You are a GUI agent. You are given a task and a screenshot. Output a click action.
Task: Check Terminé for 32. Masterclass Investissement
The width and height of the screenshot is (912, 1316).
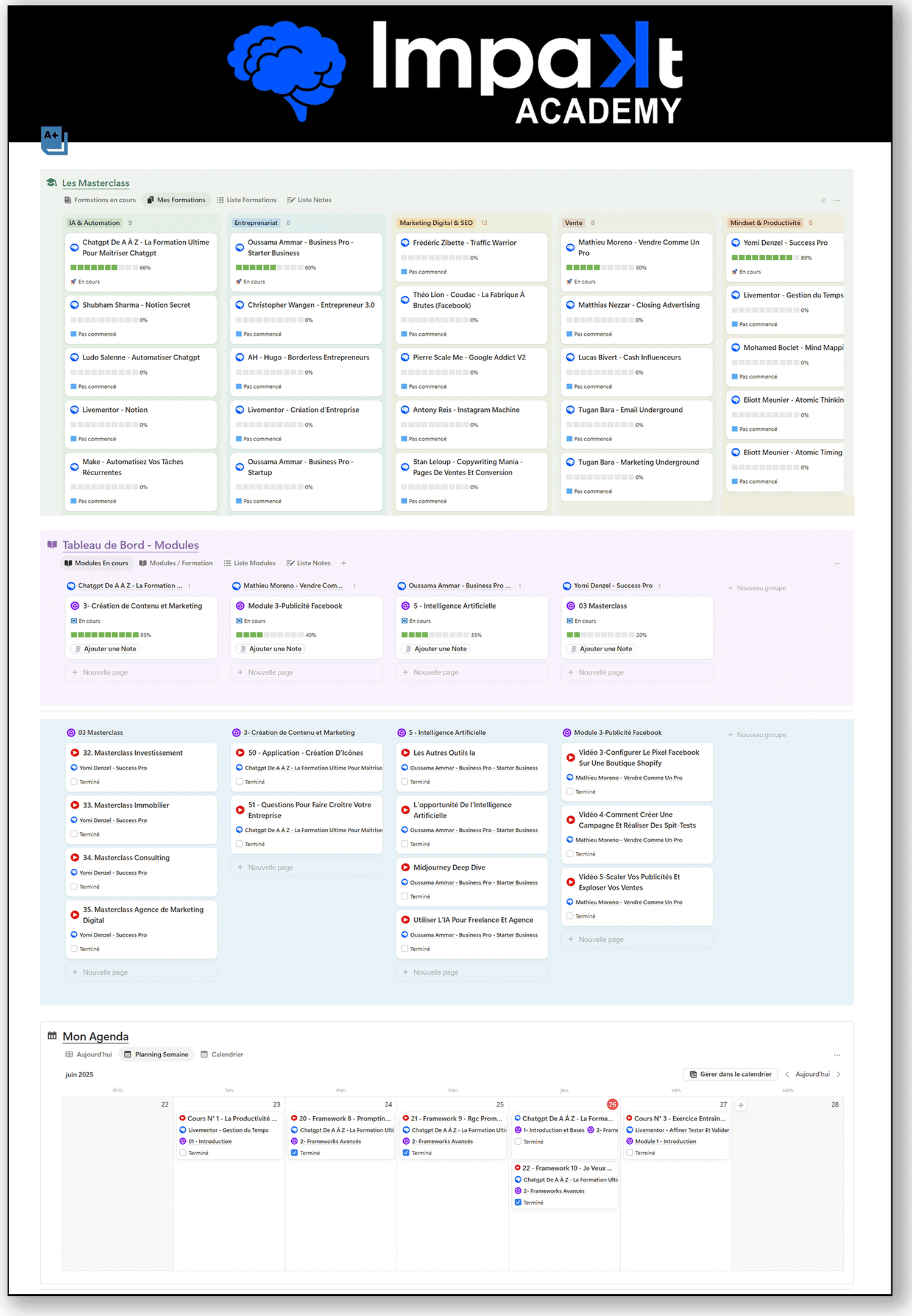pos(74,782)
